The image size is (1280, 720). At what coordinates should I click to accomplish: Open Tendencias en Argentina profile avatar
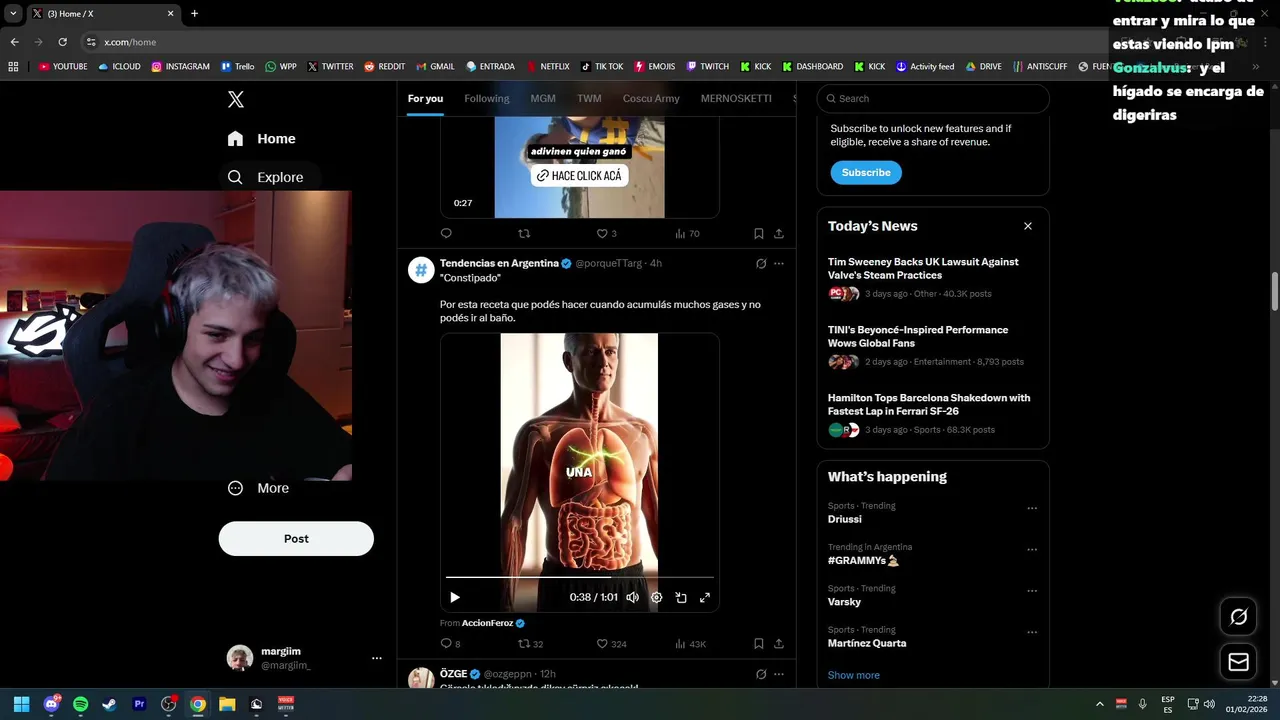point(421,270)
